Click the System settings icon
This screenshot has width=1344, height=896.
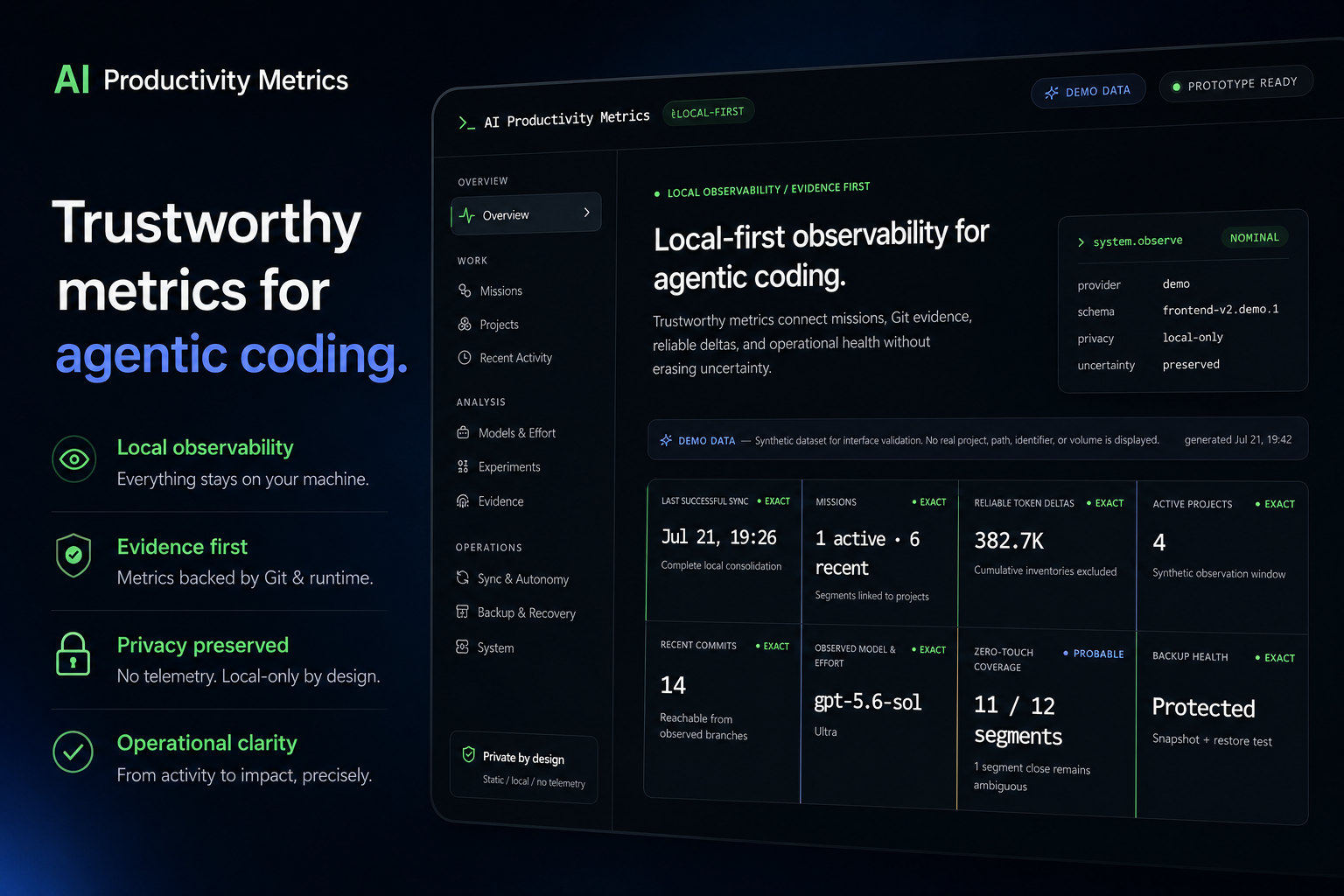pos(462,647)
